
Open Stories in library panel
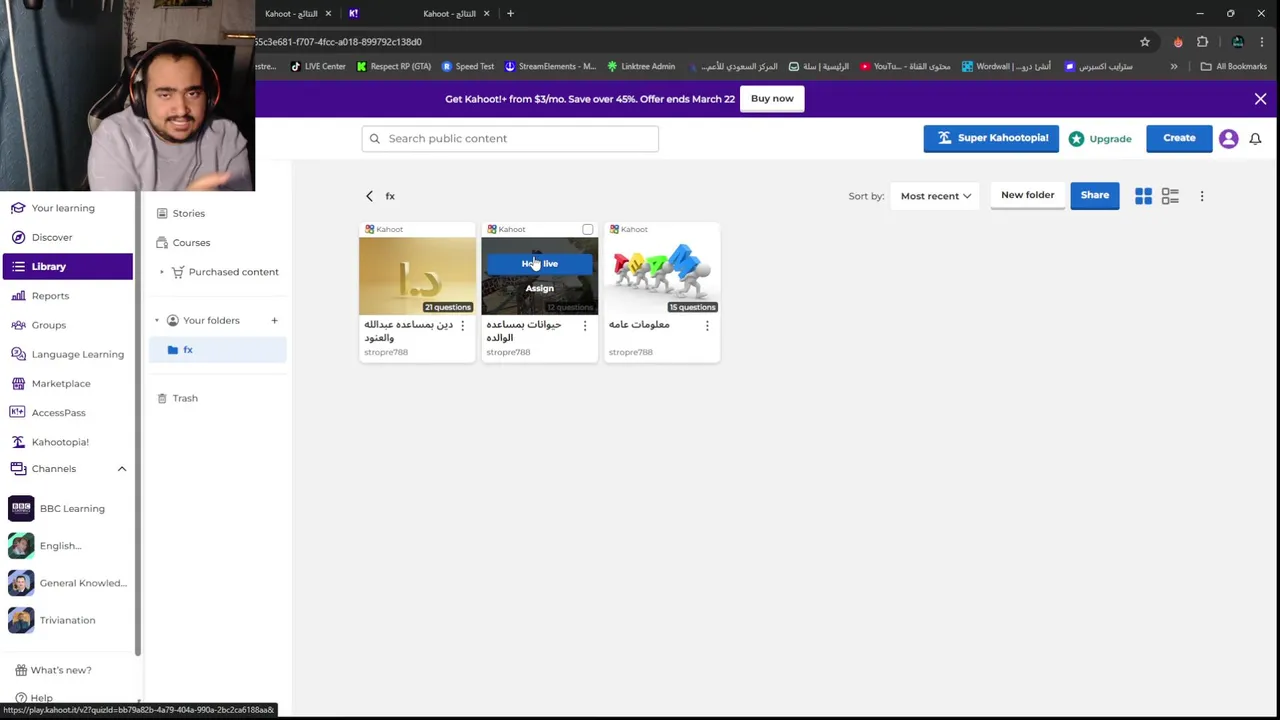pos(181,213)
